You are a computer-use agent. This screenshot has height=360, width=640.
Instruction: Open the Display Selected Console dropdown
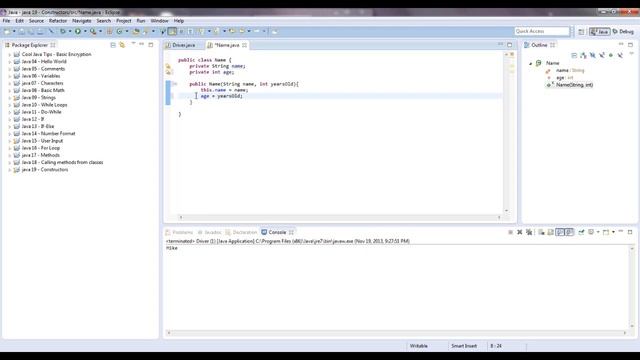click(x=598, y=232)
